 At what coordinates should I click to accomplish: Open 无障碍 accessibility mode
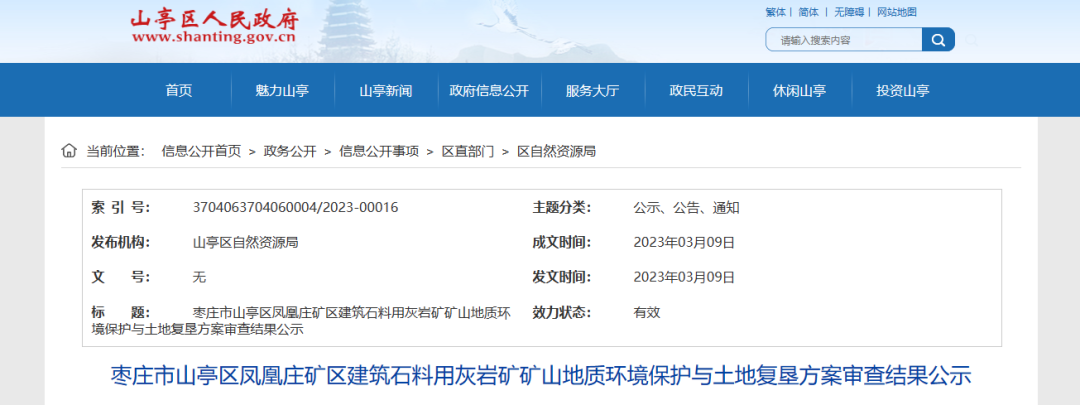tap(848, 12)
